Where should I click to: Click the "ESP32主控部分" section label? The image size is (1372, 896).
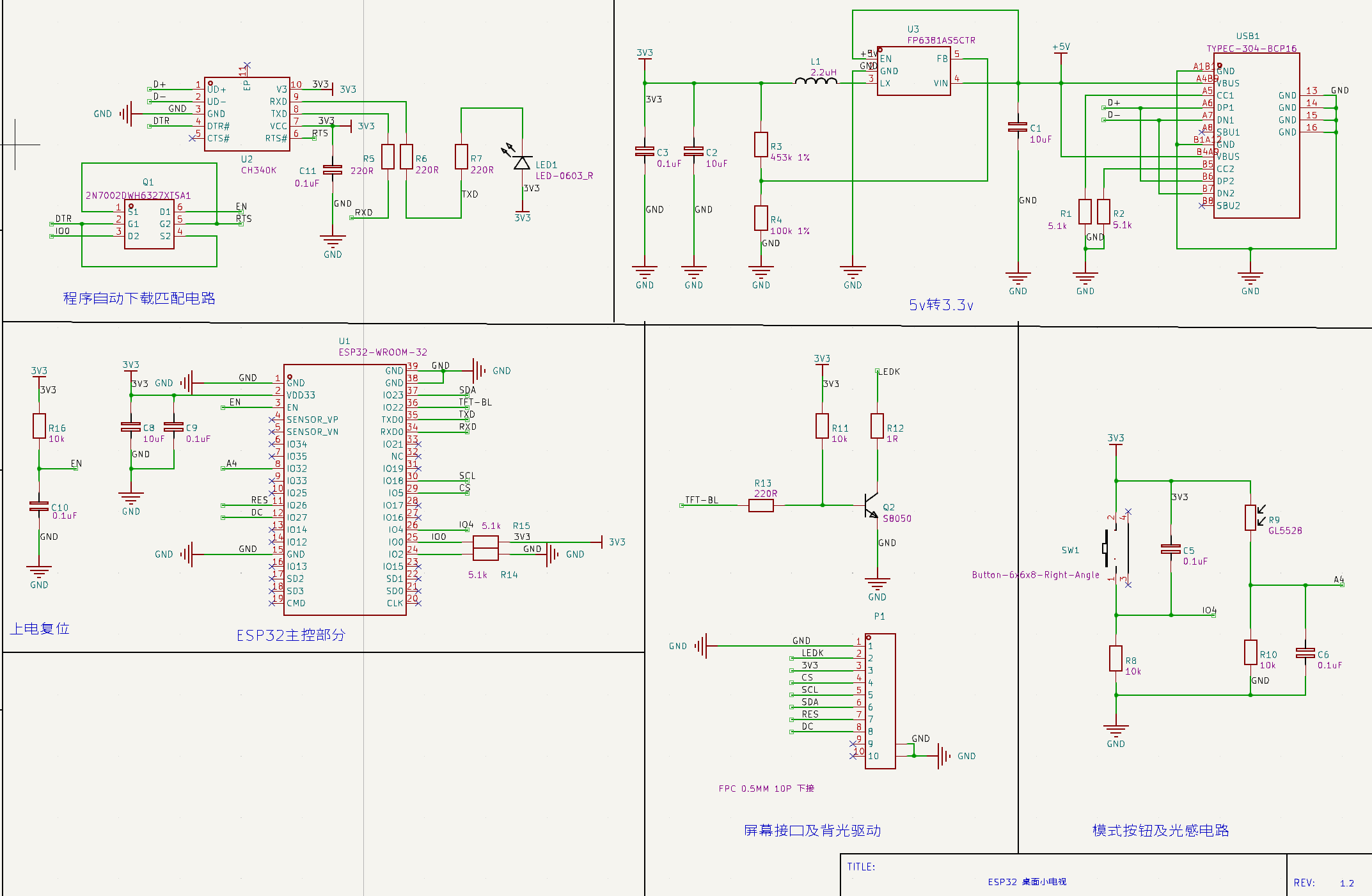(290, 635)
